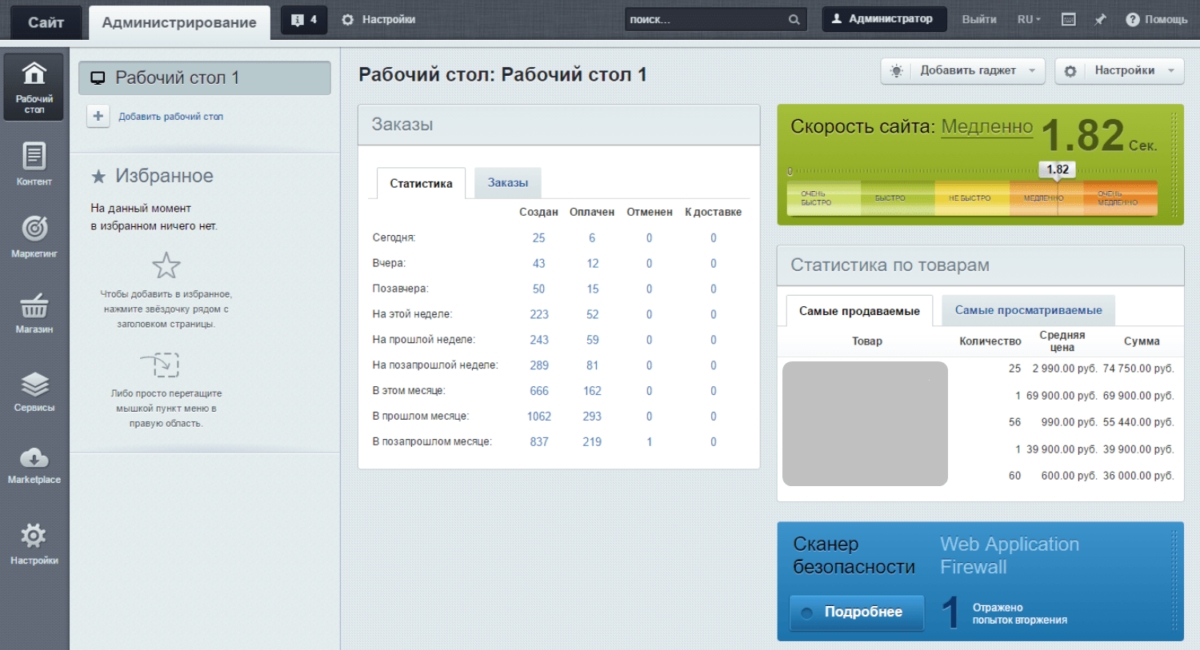Open the Marketplace sidebar section
This screenshot has height=650, width=1200.
[34, 465]
